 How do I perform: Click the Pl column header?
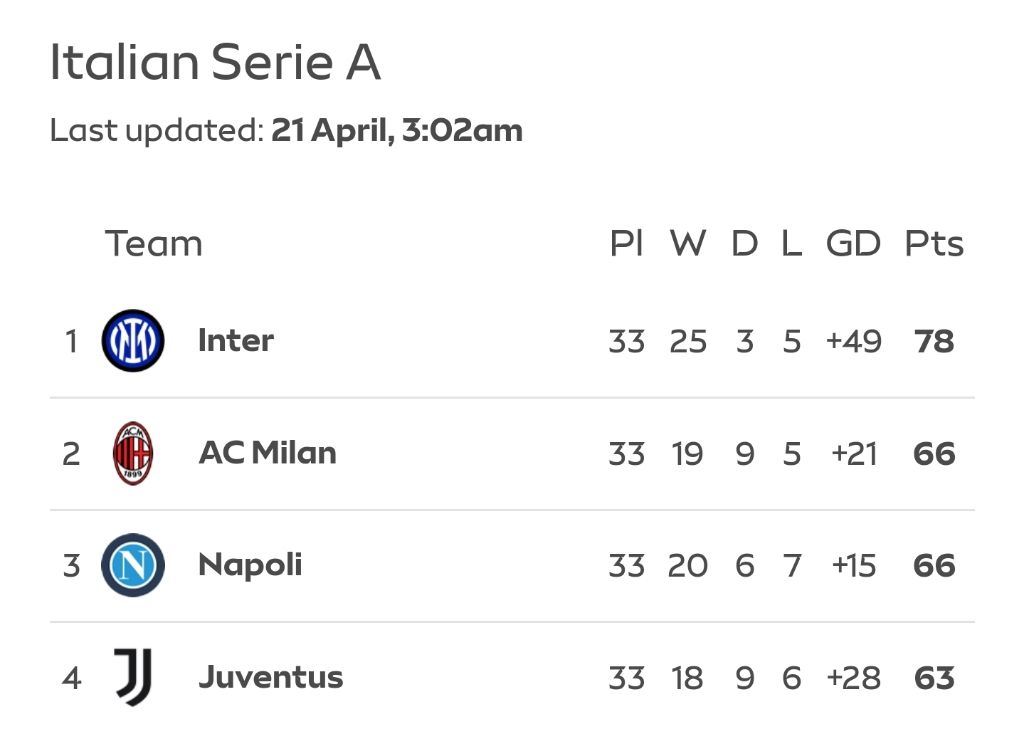click(x=626, y=244)
